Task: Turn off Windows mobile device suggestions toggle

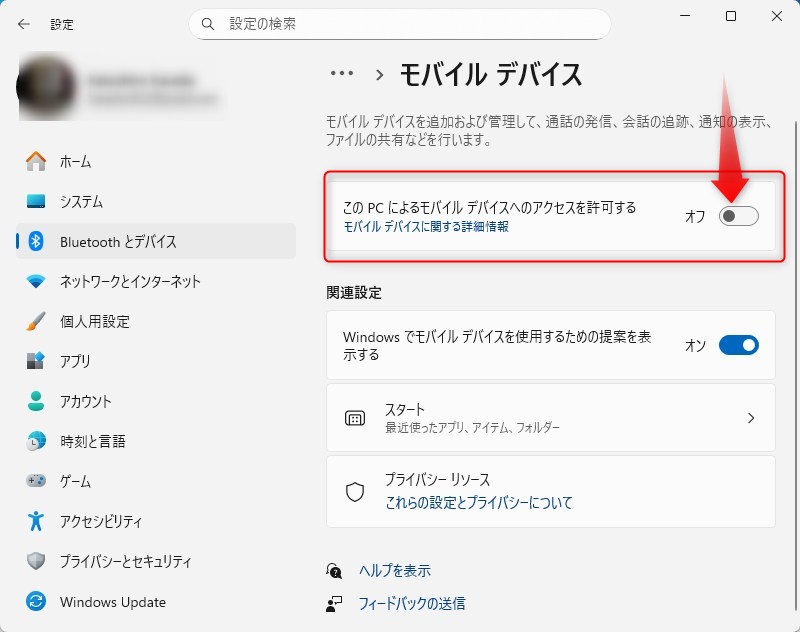Action: 738,345
